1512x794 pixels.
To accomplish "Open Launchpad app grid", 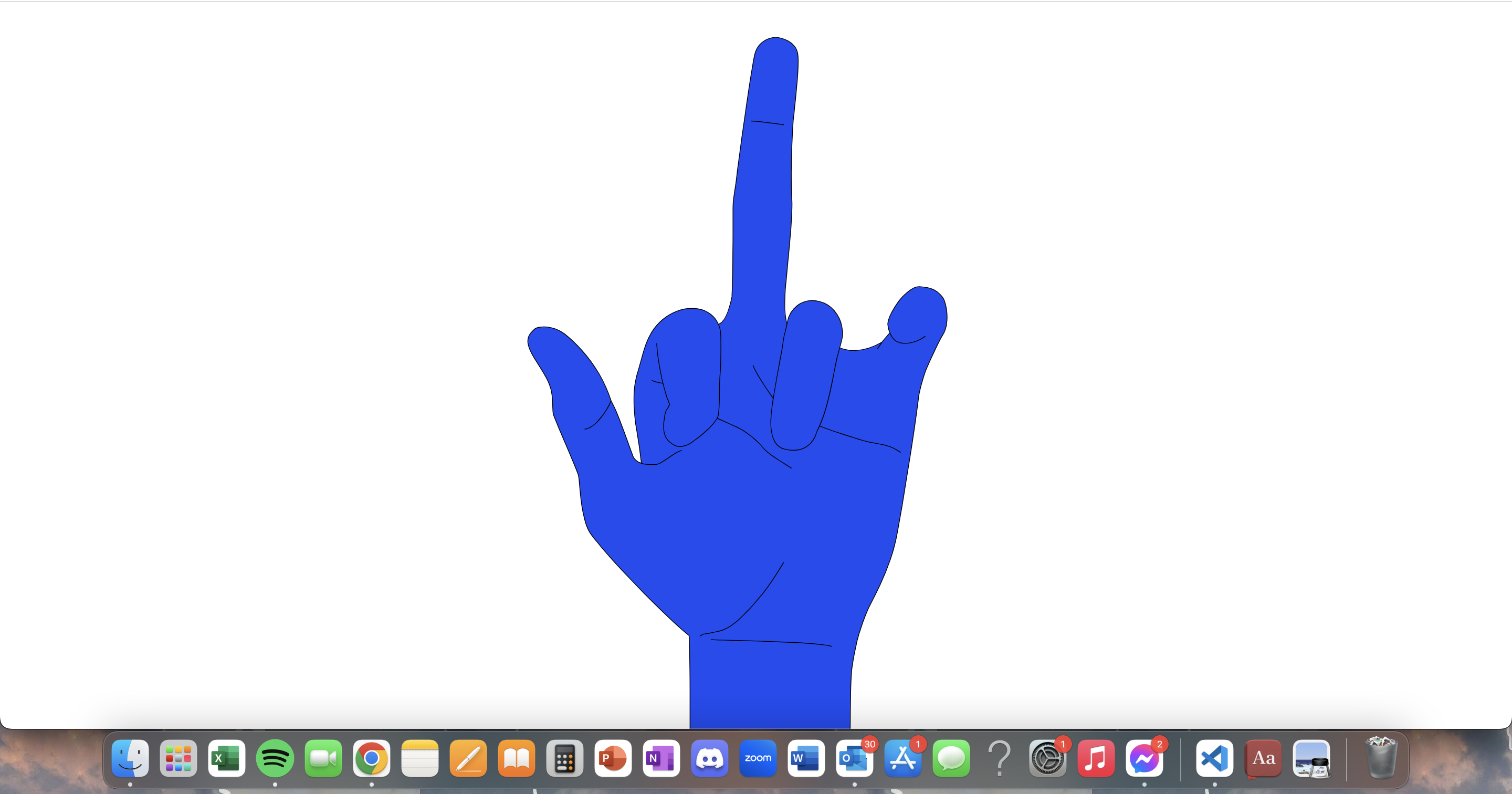I will (x=178, y=758).
